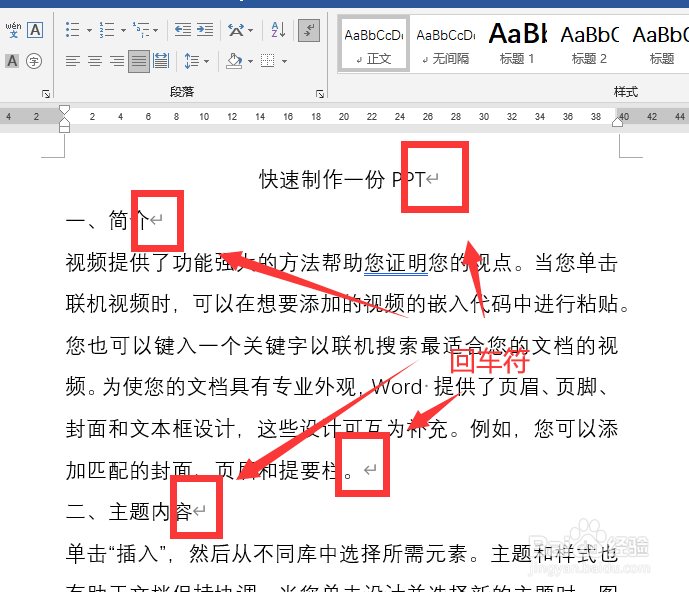Open bullet list style dropdown
The image size is (689, 592).
coord(89,30)
